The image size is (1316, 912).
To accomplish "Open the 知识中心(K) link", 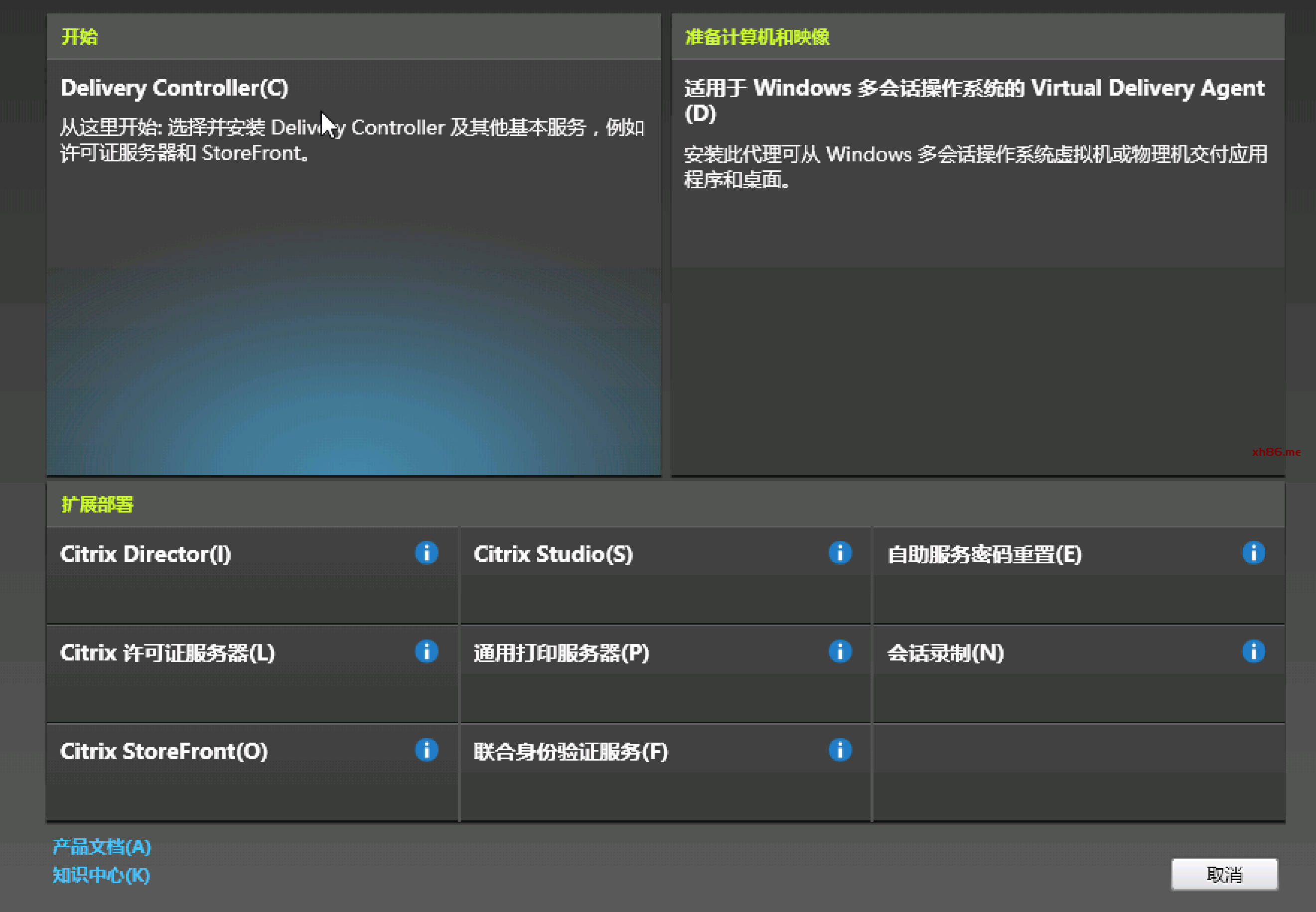I will coord(101,875).
